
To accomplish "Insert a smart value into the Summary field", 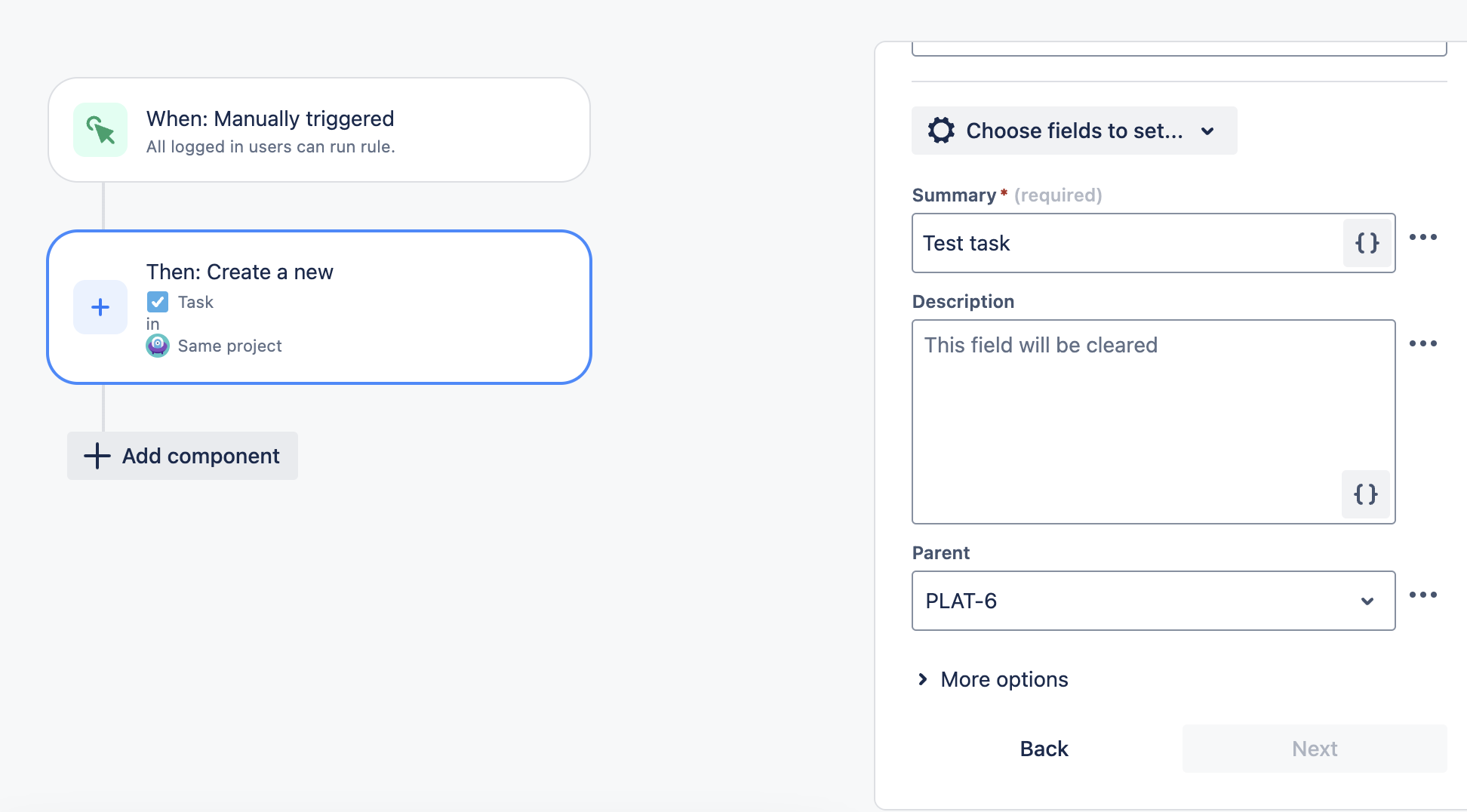I will pos(1367,243).
